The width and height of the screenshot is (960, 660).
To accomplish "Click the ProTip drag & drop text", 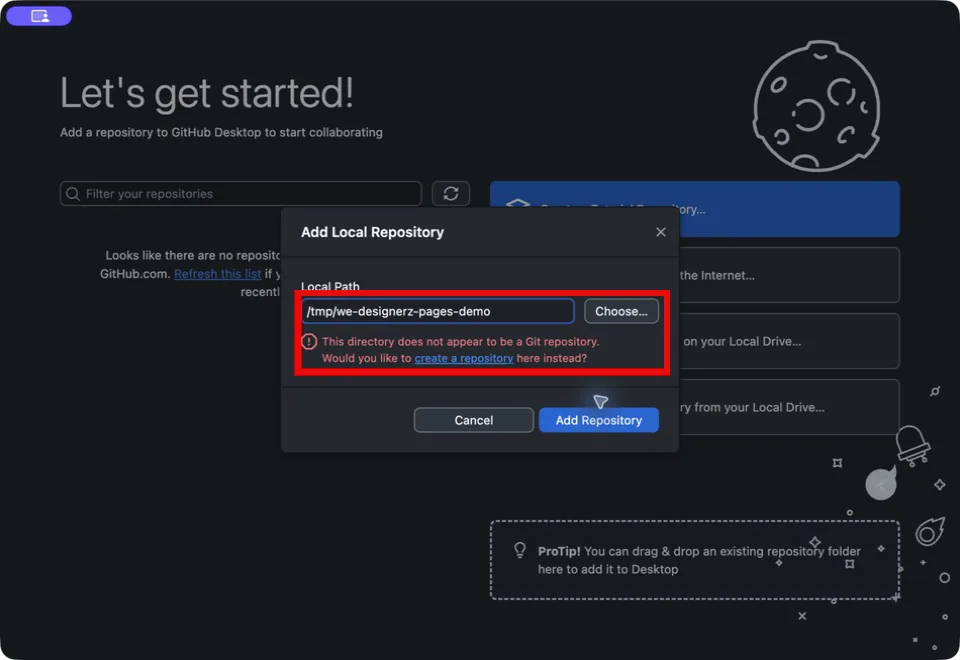I will click(x=699, y=560).
